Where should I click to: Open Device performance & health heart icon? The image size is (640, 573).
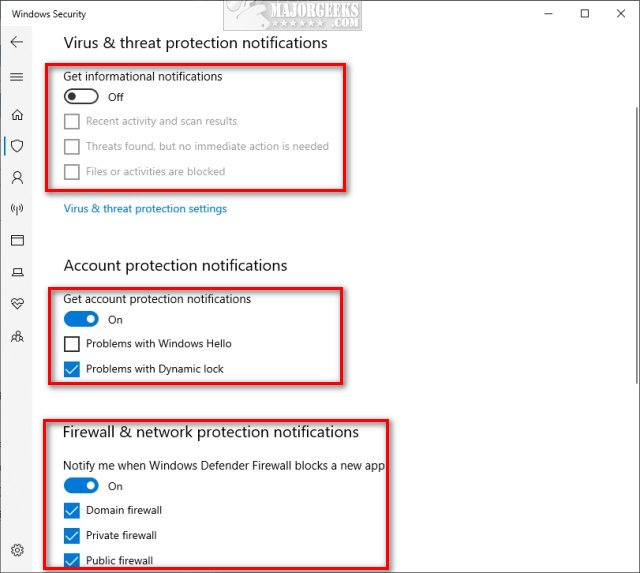[x=17, y=304]
